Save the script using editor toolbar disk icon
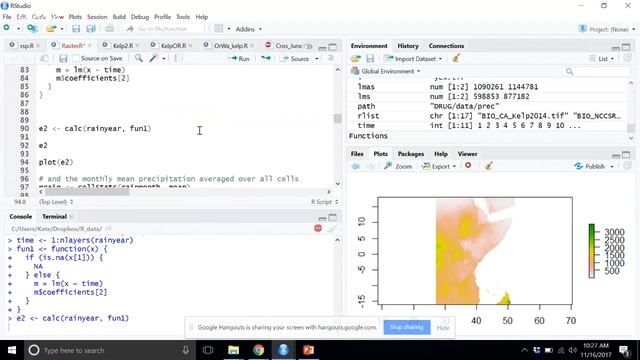Viewport: 640px width, 360px height. (x=63, y=58)
